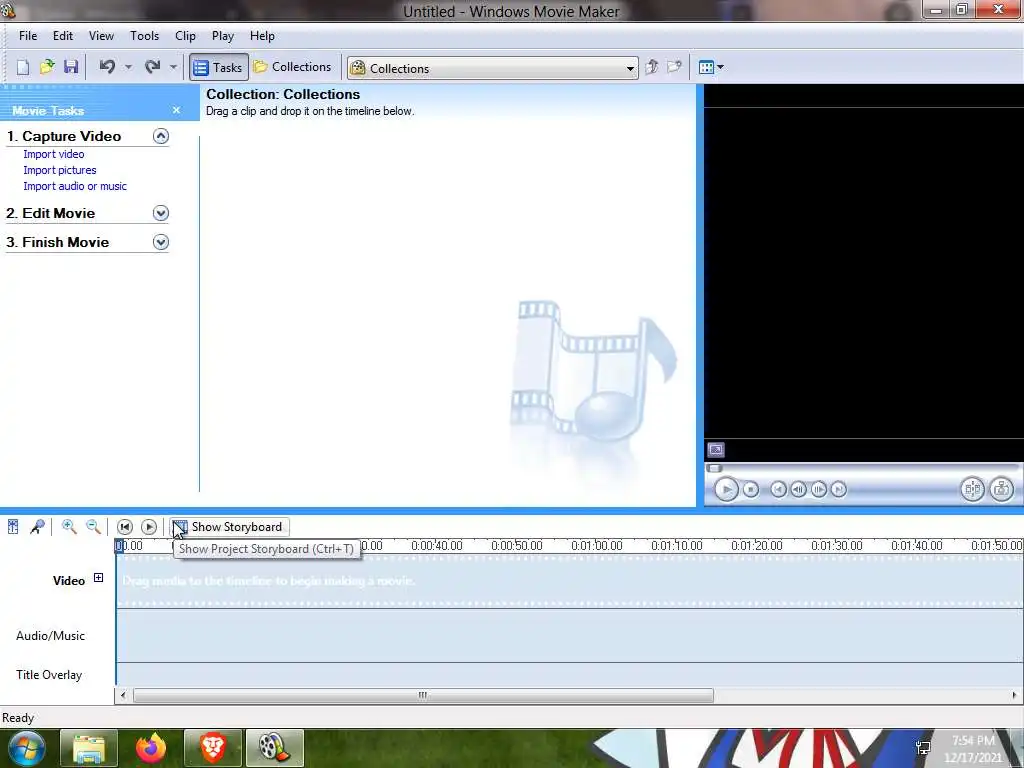This screenshot has width=1024, height=768.
Task: Toggle the Collections pane button
Action: pos(293,67)
